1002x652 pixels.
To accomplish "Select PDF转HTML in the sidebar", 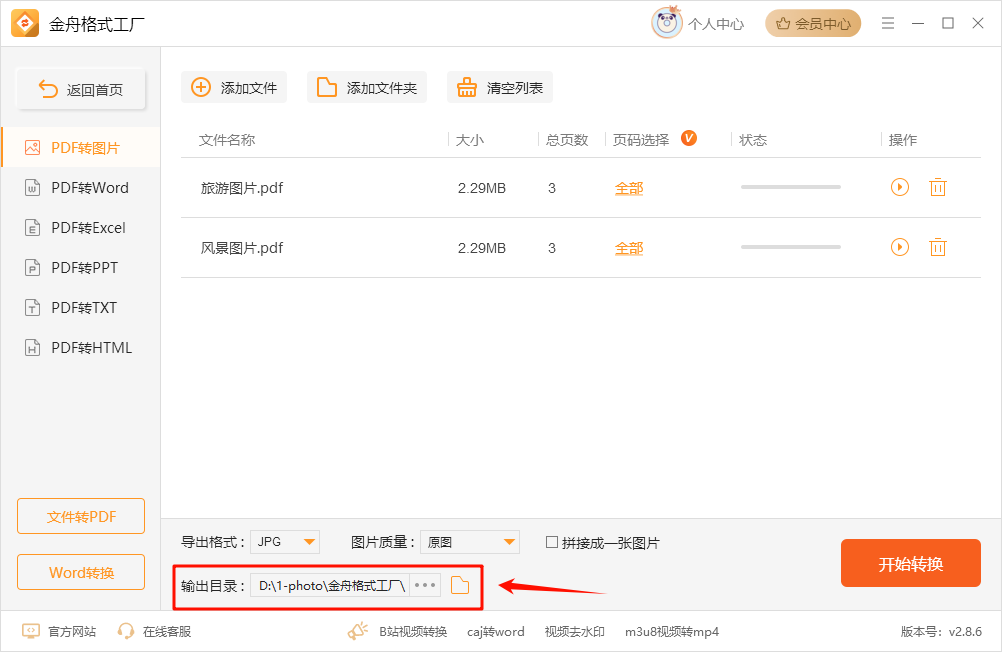I will [81, 348].
